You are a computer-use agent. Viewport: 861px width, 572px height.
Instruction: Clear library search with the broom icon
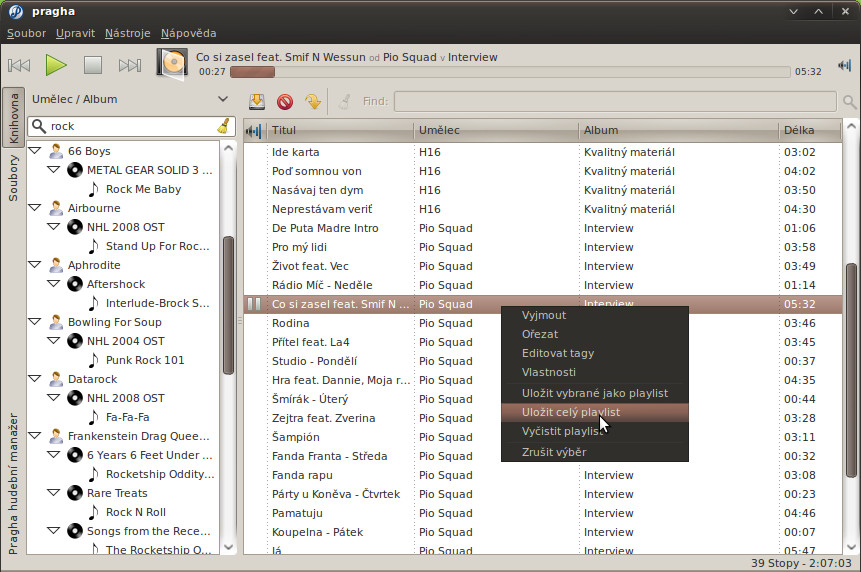(x=223, y=126)
